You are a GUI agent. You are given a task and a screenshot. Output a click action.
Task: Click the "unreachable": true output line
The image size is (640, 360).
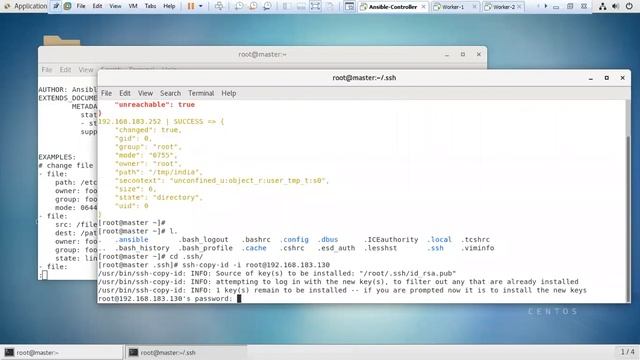click(155, 105)
